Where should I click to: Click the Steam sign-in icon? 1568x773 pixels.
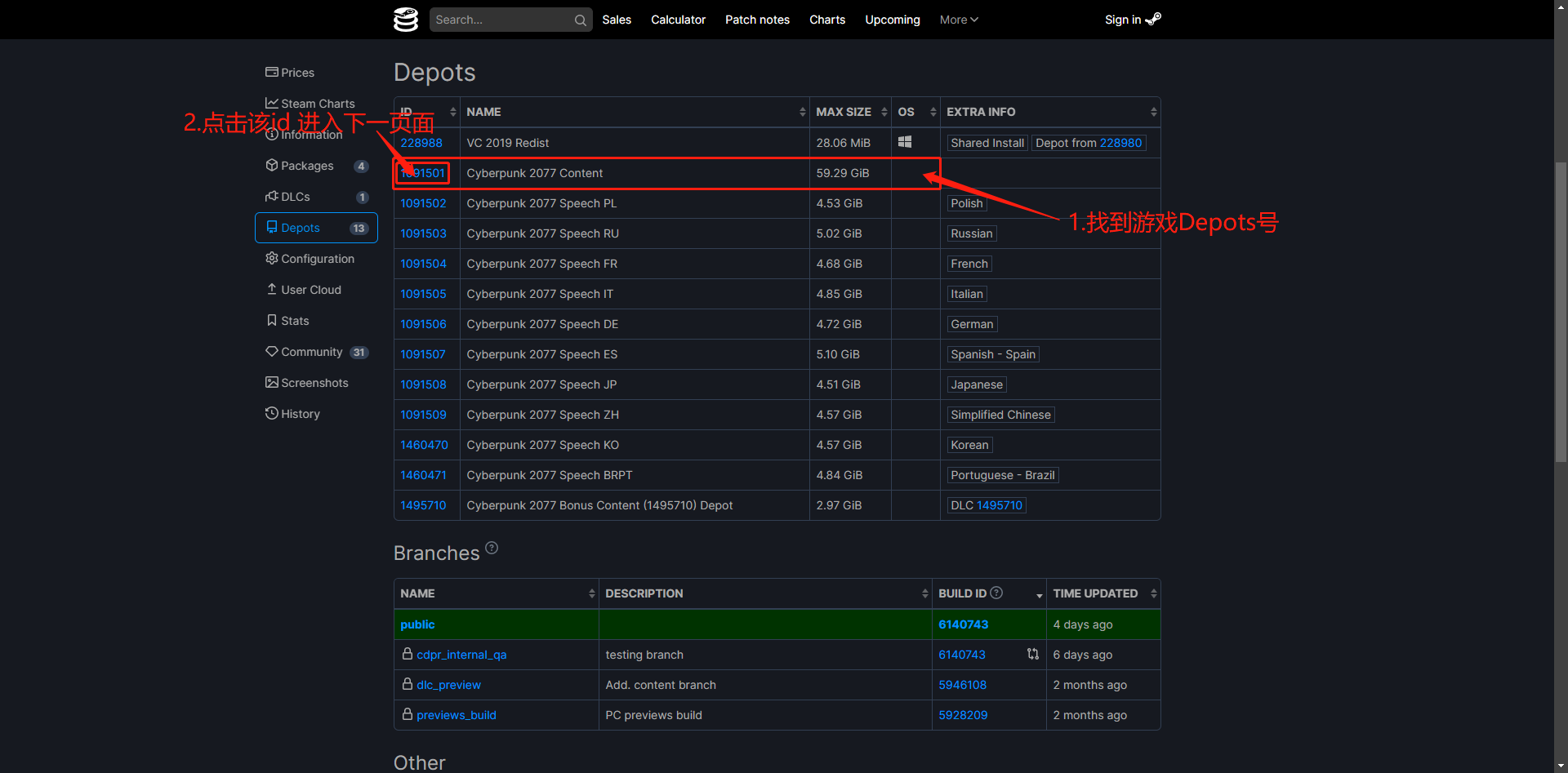point(1153,19)
